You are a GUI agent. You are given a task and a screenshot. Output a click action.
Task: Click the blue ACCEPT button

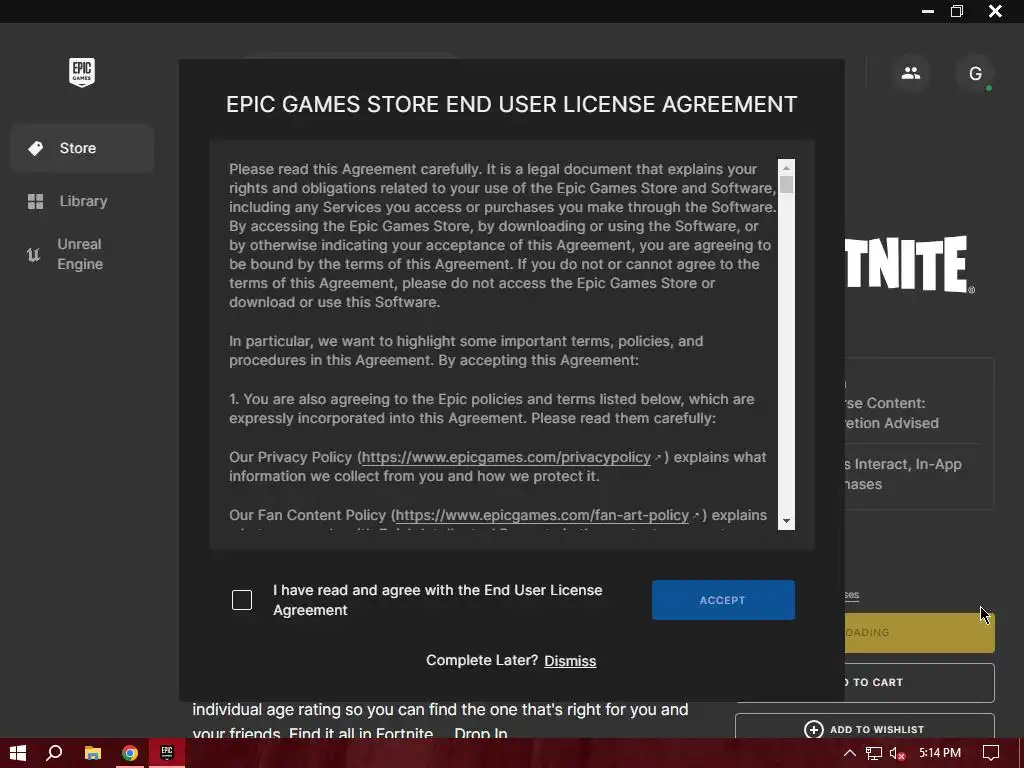tap(723, 600)
